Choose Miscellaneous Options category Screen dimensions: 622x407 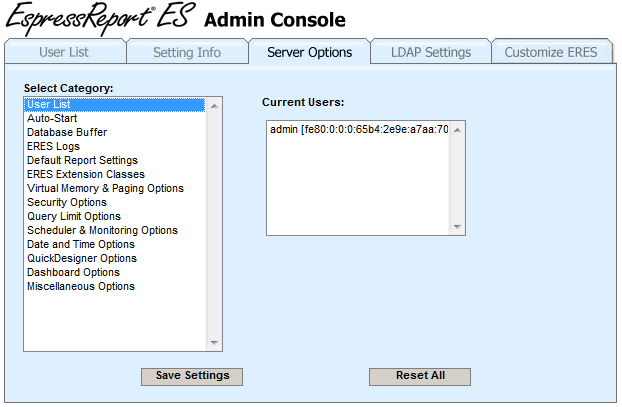click(x=115, y=286)
